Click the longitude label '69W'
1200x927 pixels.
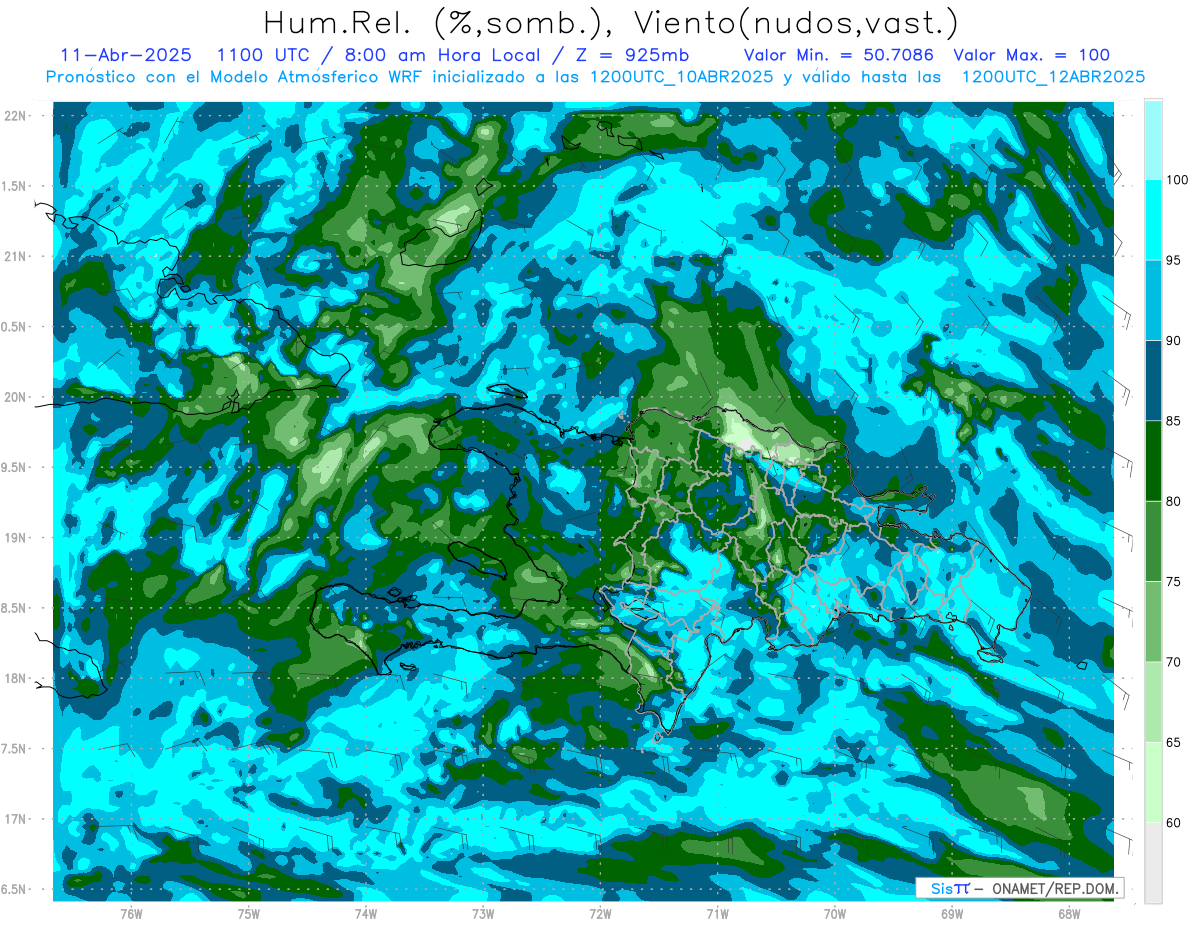coord(952,913)
